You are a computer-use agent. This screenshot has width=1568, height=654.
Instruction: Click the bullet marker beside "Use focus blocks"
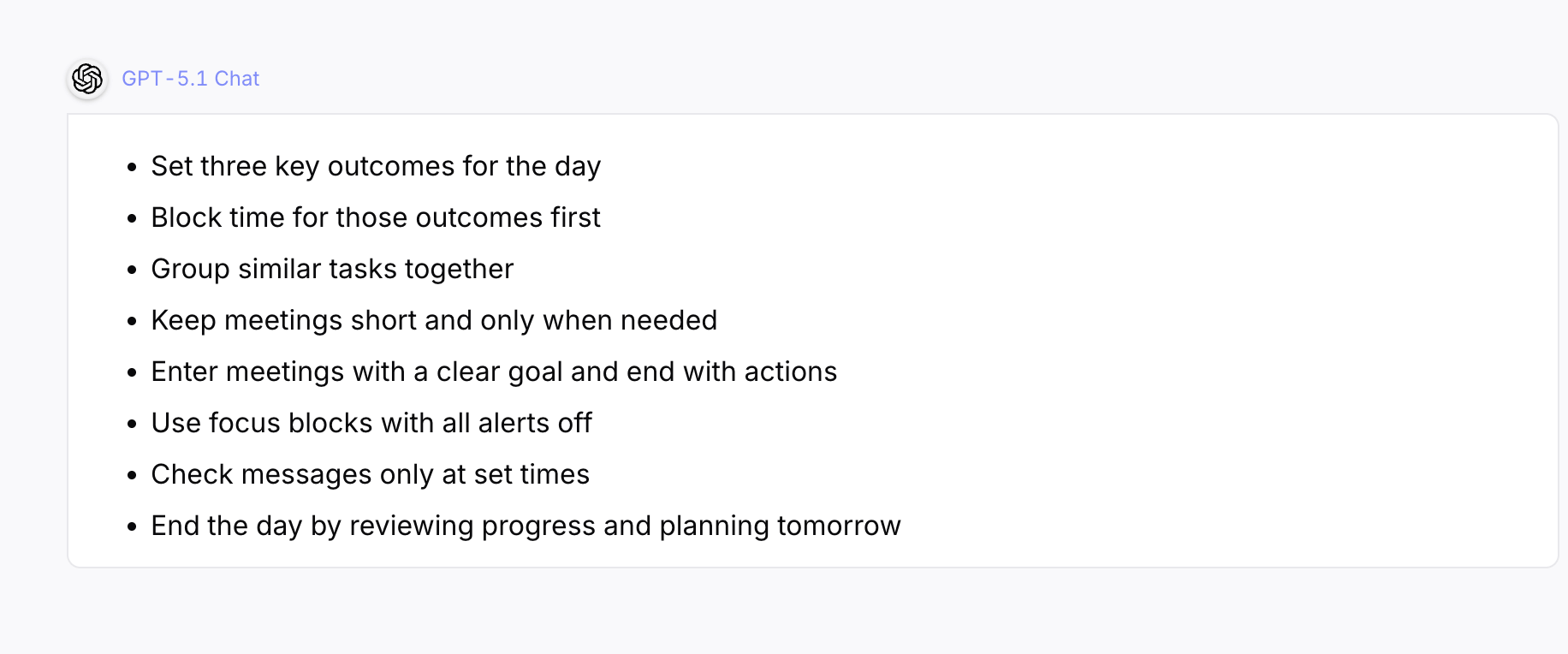[x=132, y=425]
